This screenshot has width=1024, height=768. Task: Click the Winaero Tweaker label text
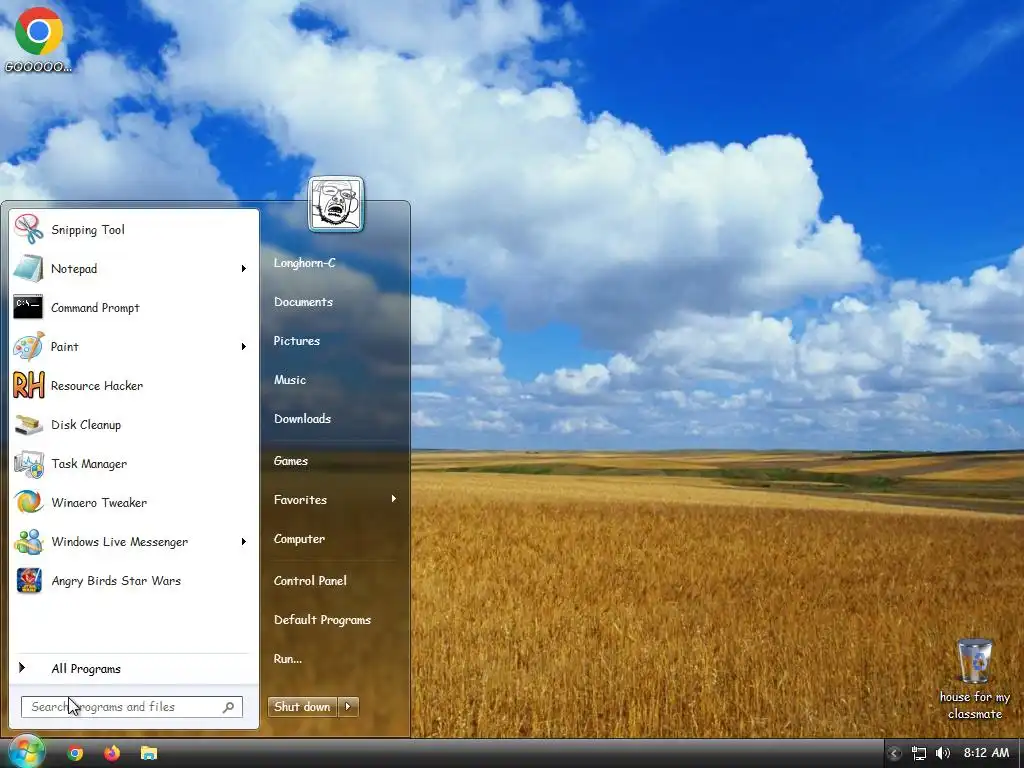(x=99, y=502)
